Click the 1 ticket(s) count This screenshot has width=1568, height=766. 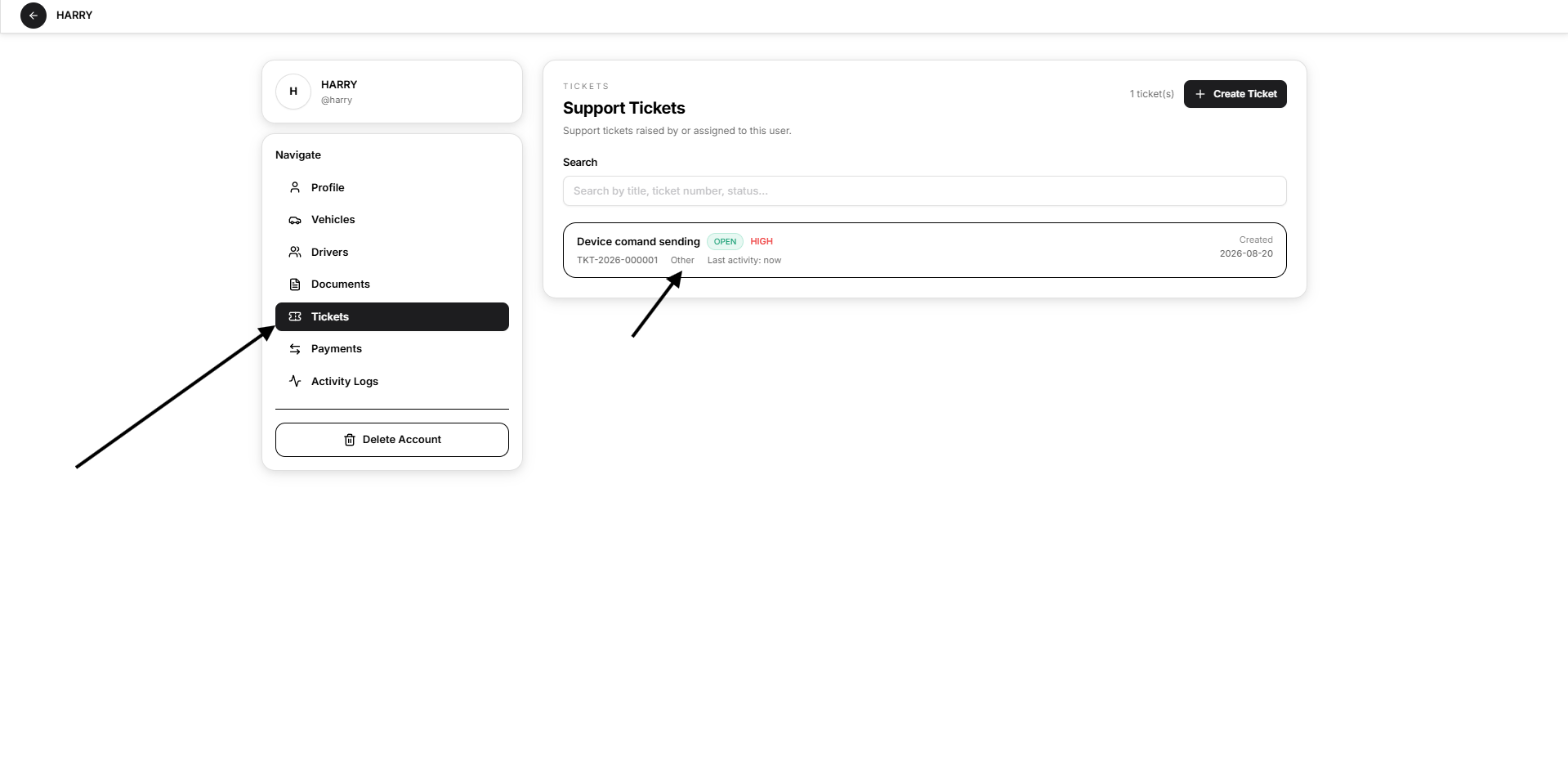(1152, 94)
